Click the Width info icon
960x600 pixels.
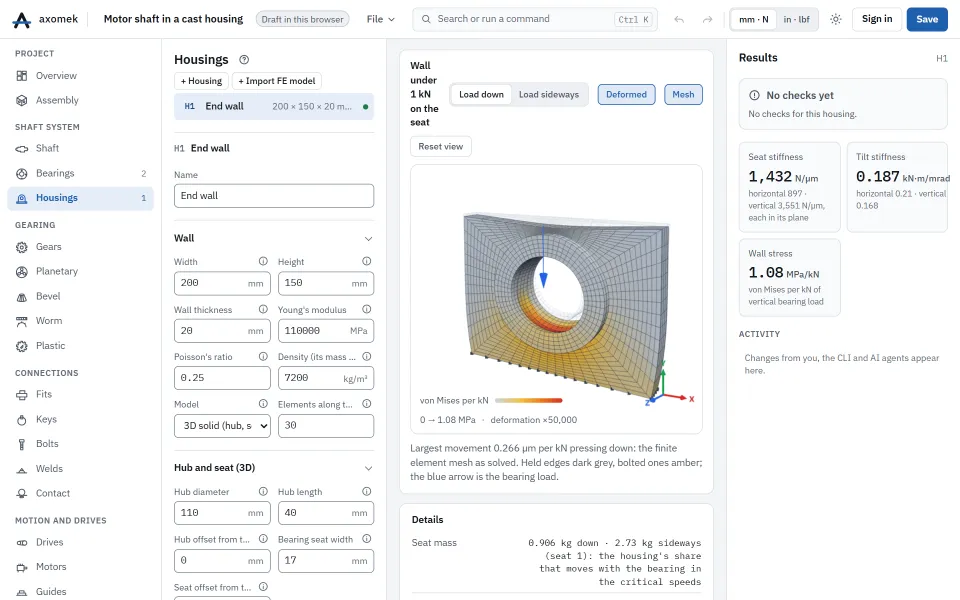263,261
